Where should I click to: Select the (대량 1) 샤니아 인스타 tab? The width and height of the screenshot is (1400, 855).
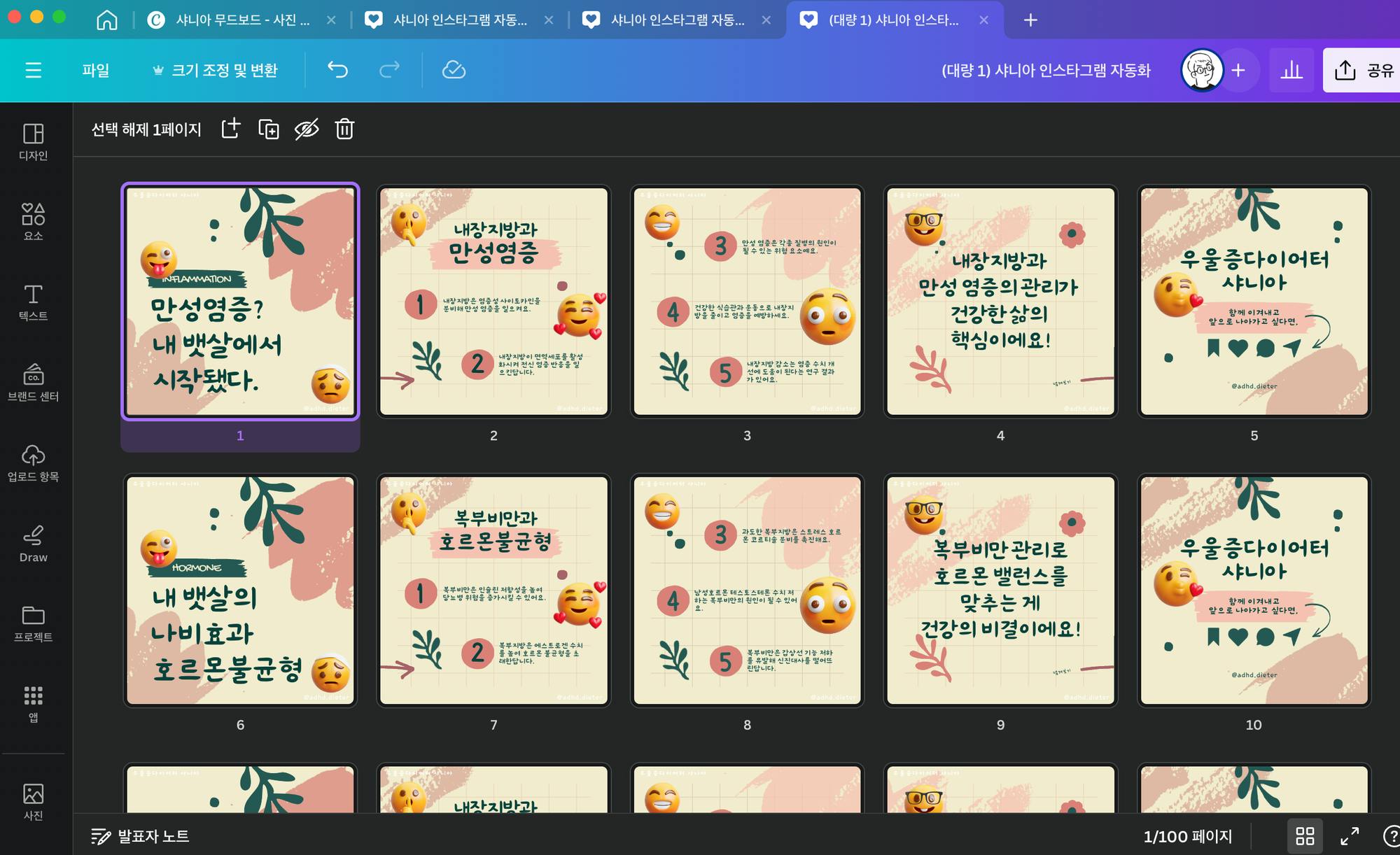[x=893, y=20]
